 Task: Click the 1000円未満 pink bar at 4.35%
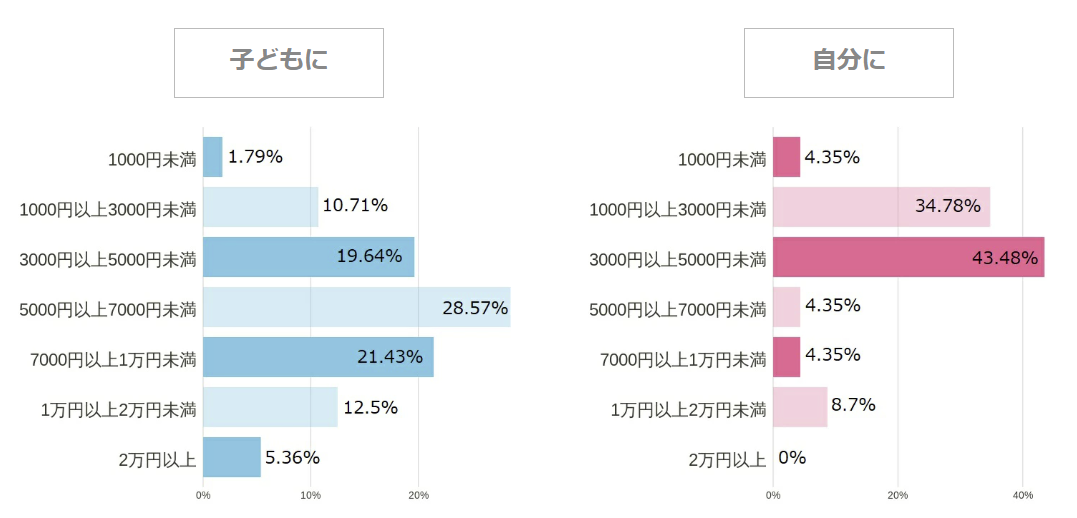click(x=786, y=157)
